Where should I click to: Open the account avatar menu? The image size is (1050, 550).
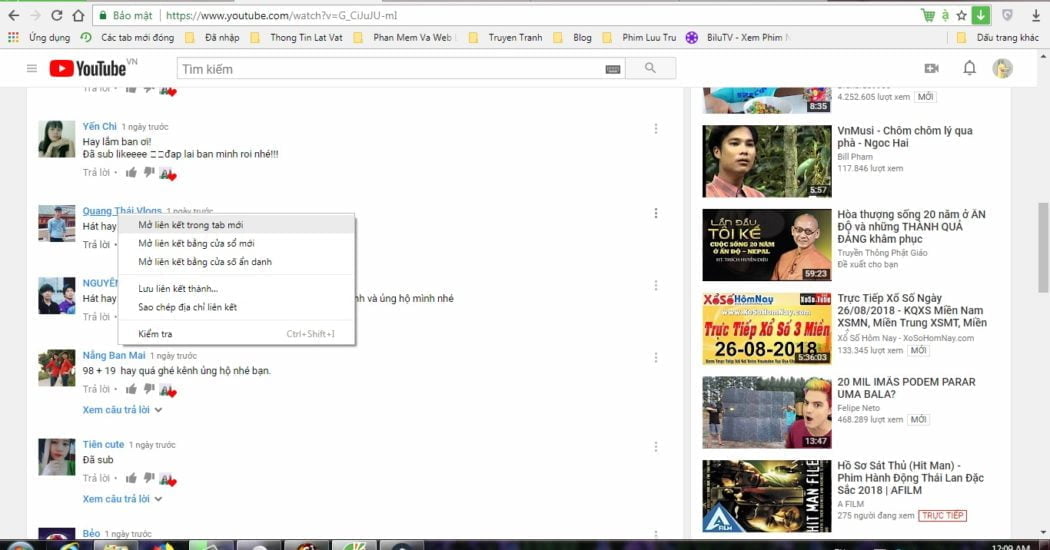coord(1002,68)
